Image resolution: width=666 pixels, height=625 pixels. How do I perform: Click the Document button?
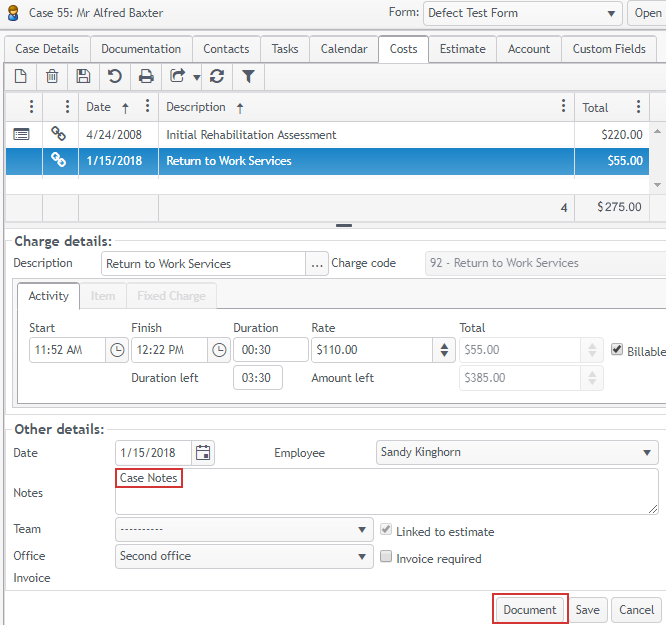(529, 609)
